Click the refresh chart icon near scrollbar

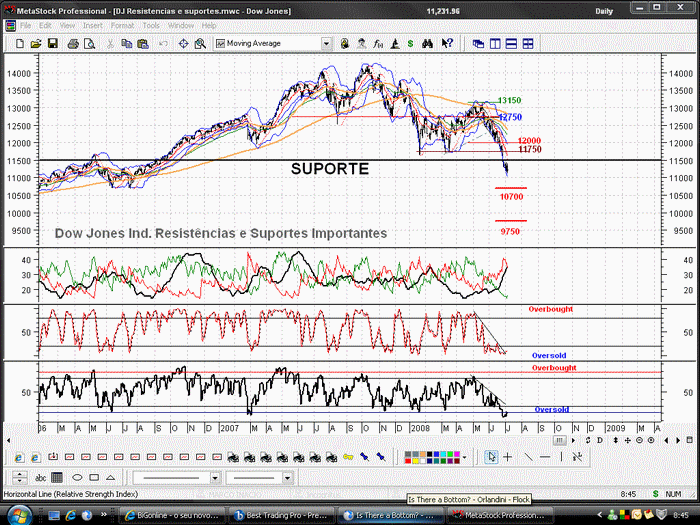588,440
